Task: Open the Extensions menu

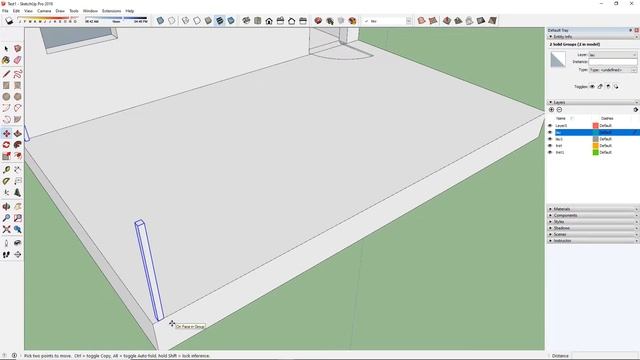Action: tap(111, 11)
